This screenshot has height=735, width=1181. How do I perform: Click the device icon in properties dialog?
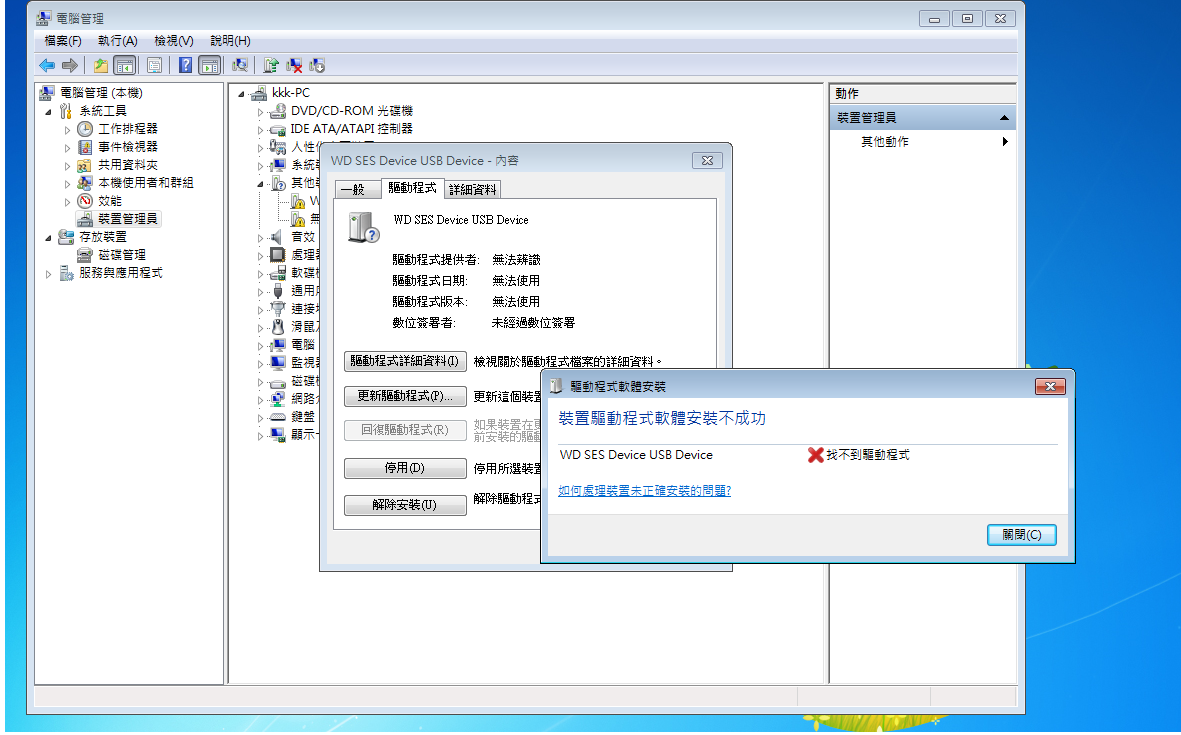point(363,227)
